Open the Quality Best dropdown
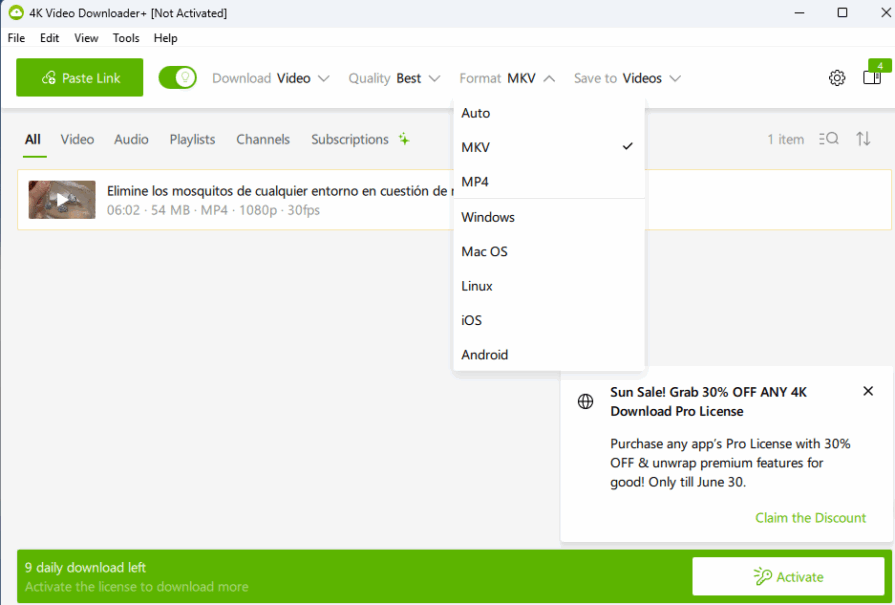Image resolution: width=895 pixels, height=605 pixels. click(394, 78)
